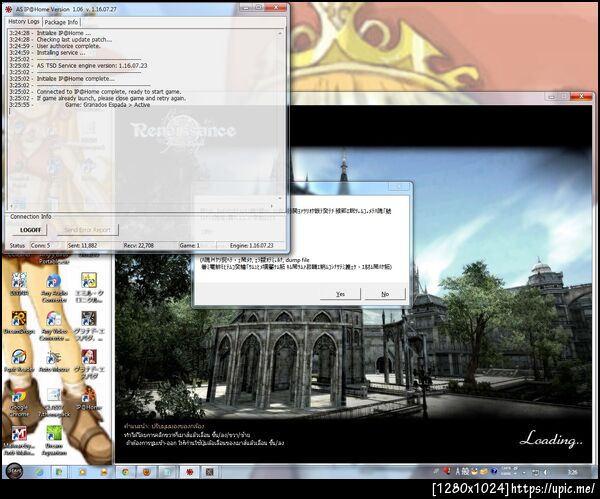600x499 pixels.
Task: Switch to the red IP@Home taskbar button
Action: (x=189, y=472)
